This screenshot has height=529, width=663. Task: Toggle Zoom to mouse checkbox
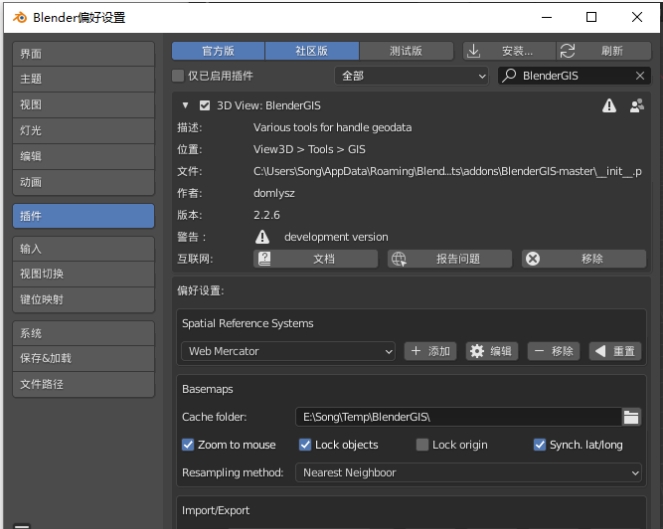pos(188,445)
